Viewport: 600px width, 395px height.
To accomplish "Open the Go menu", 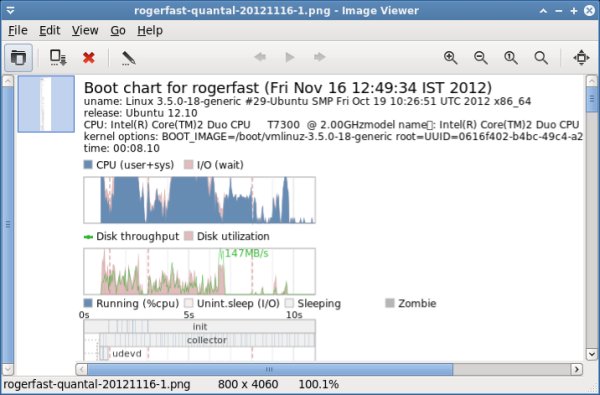I will tap(118, 30).
